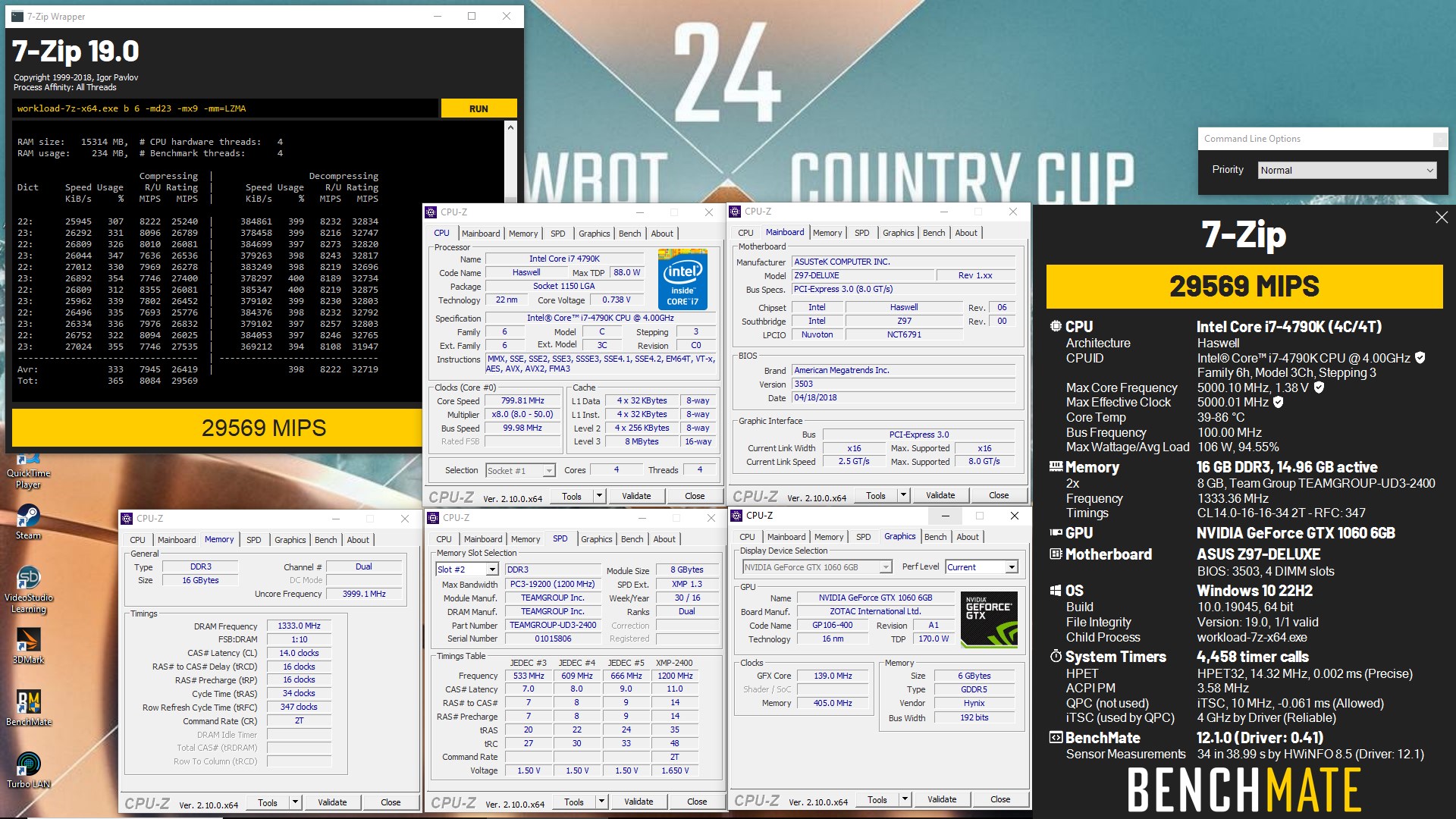This screenshot has width=1456, height=819.
Task: Click the Z97-DELUXE model field
Action: 861,275
